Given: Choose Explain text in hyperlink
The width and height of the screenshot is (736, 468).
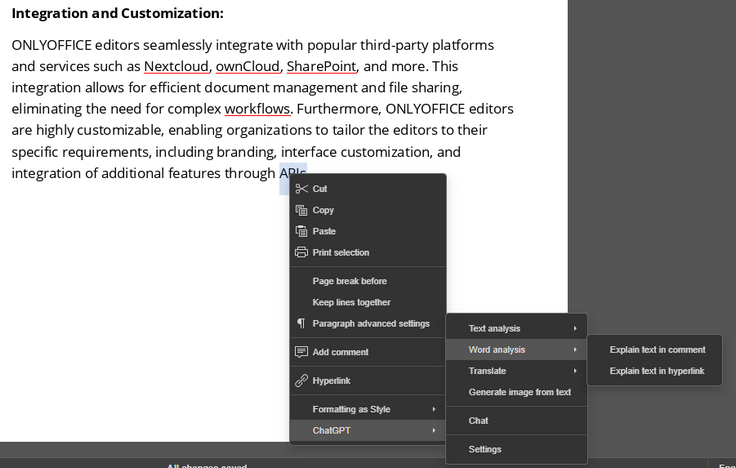Looking at the screenshot, I should [x=657, y=371].
